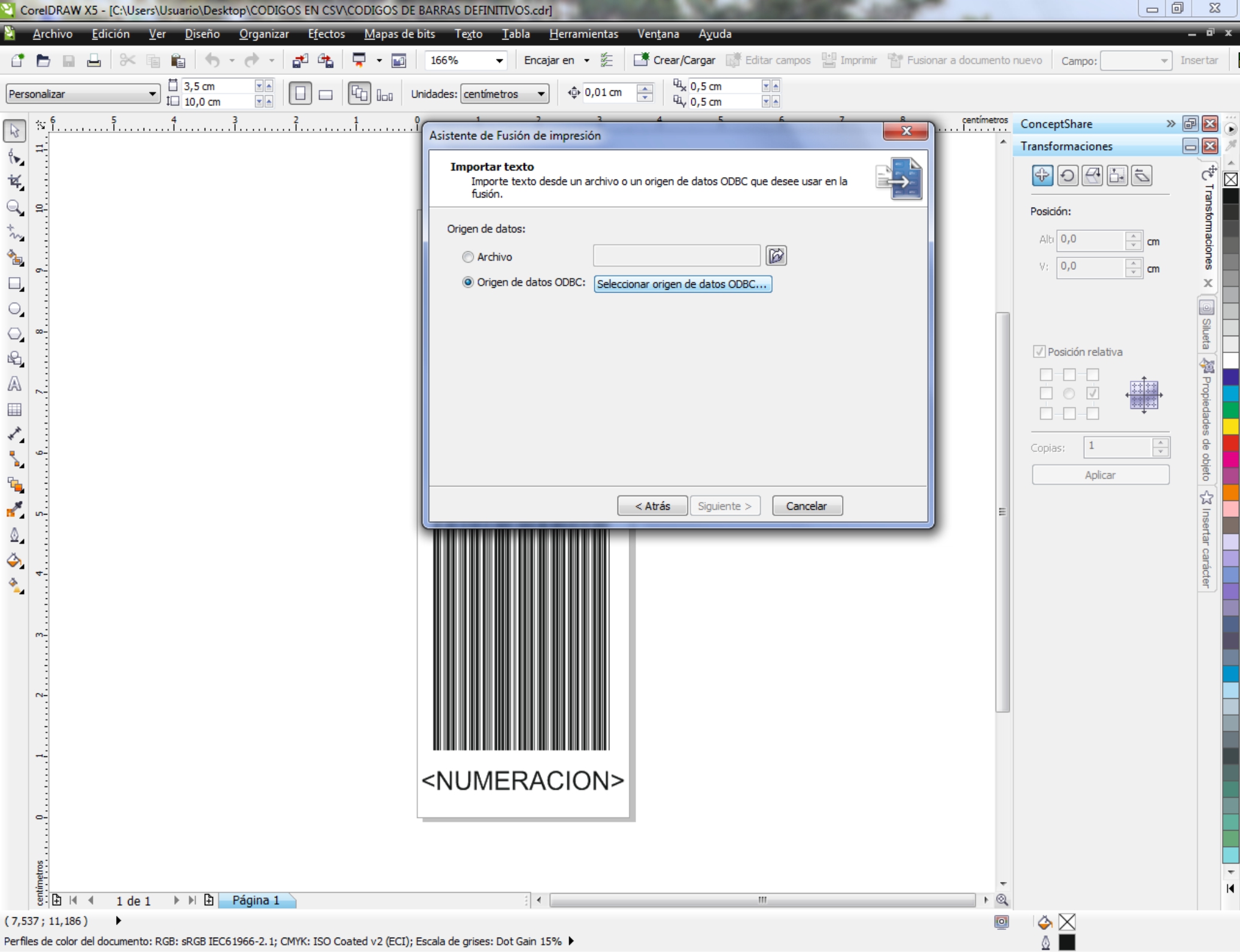Select the Freehand tool
1240x952 pixels.
[14, 233]
